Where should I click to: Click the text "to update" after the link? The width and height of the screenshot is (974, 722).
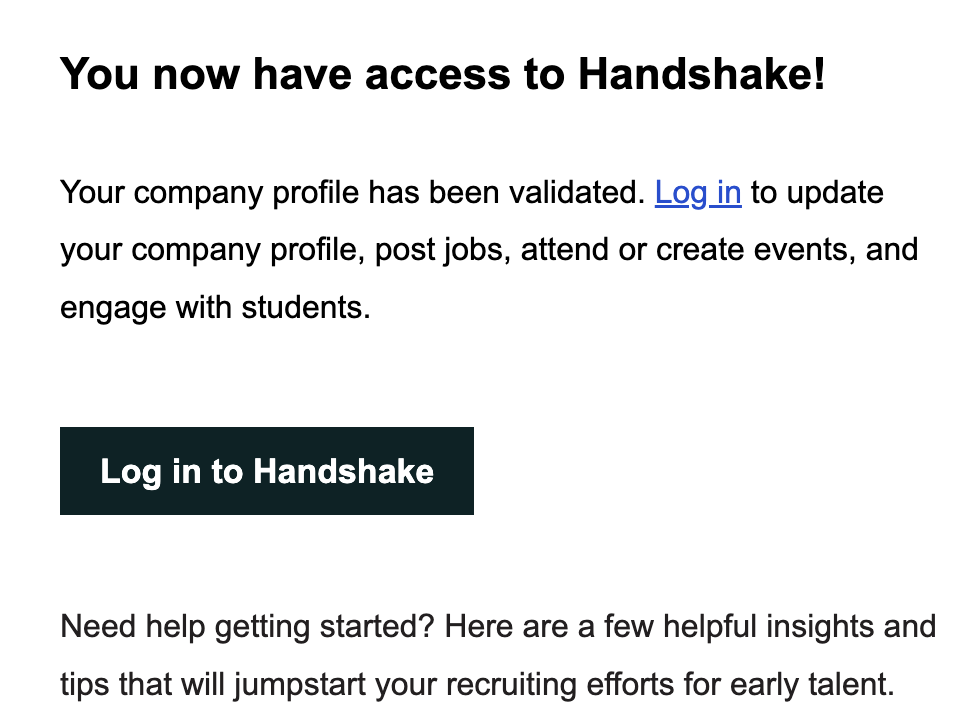tap(817, 193)
